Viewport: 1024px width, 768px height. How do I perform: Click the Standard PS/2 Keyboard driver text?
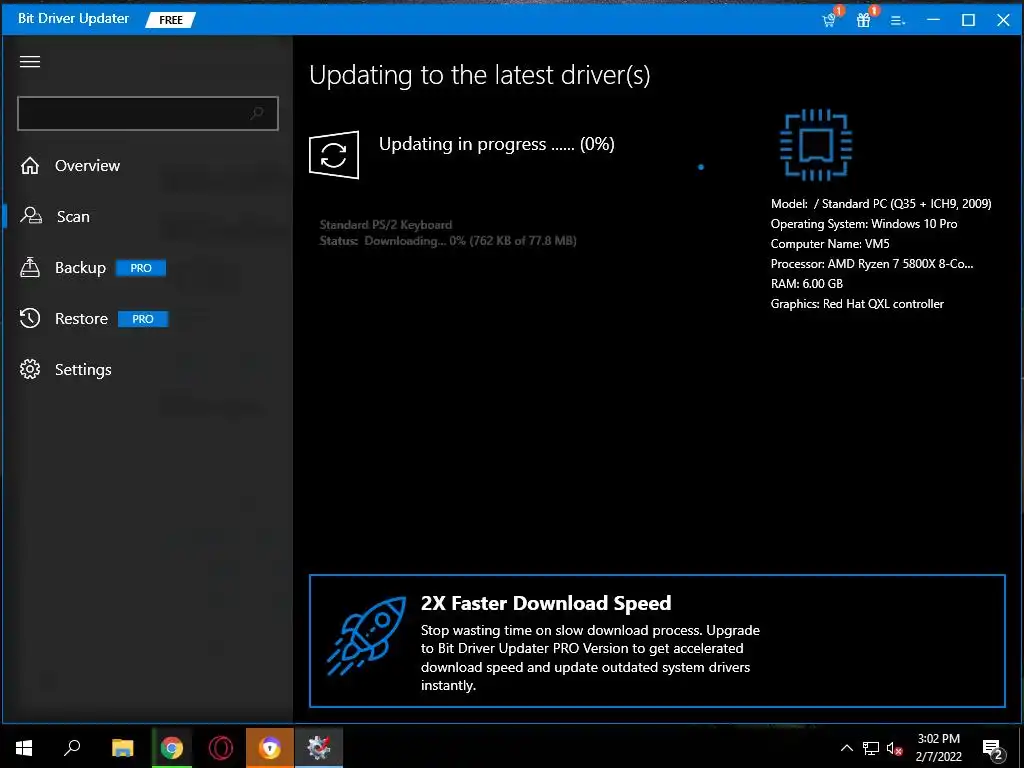385,225
